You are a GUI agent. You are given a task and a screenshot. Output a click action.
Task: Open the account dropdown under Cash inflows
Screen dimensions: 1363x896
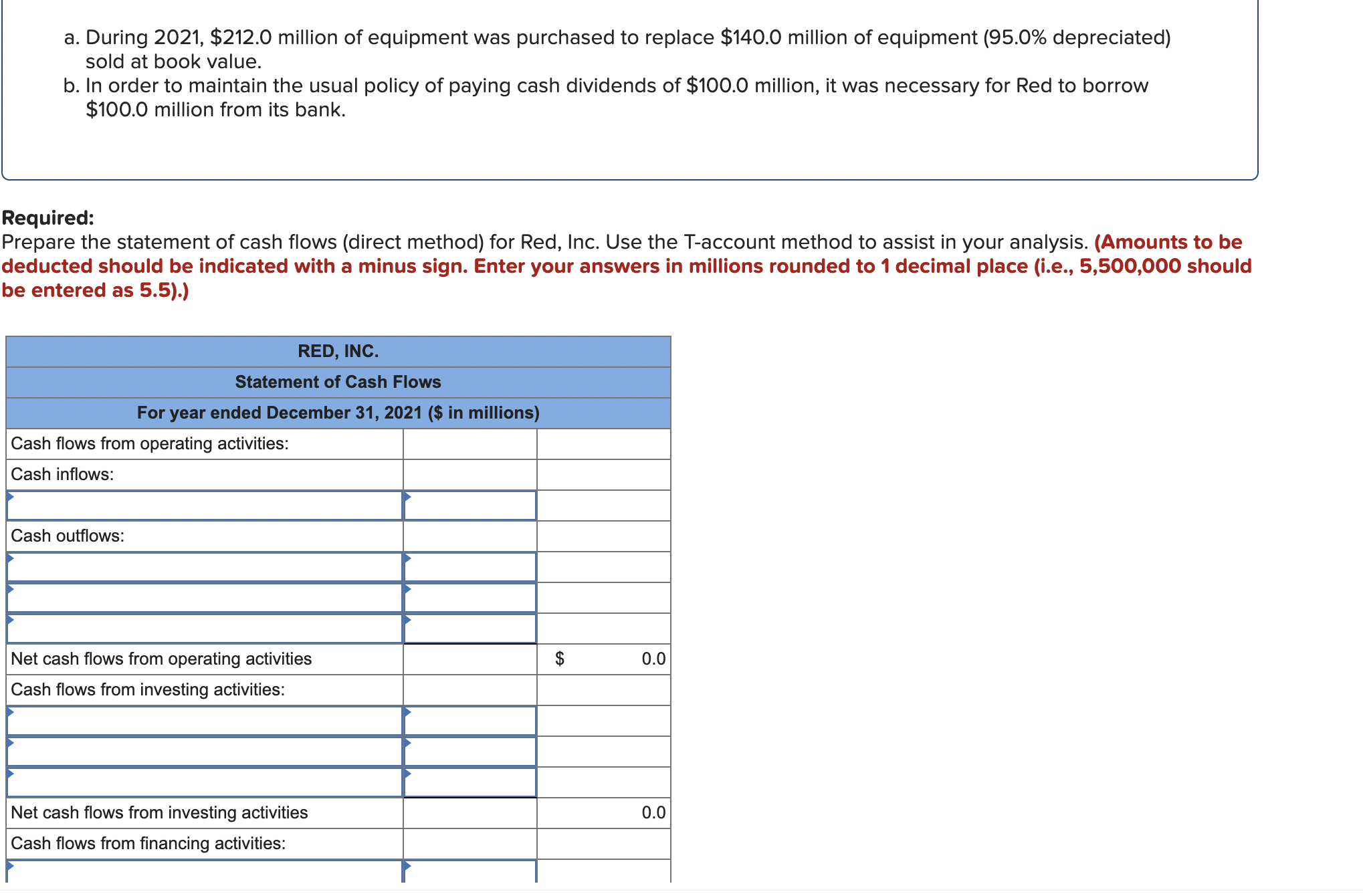(201, 505)
